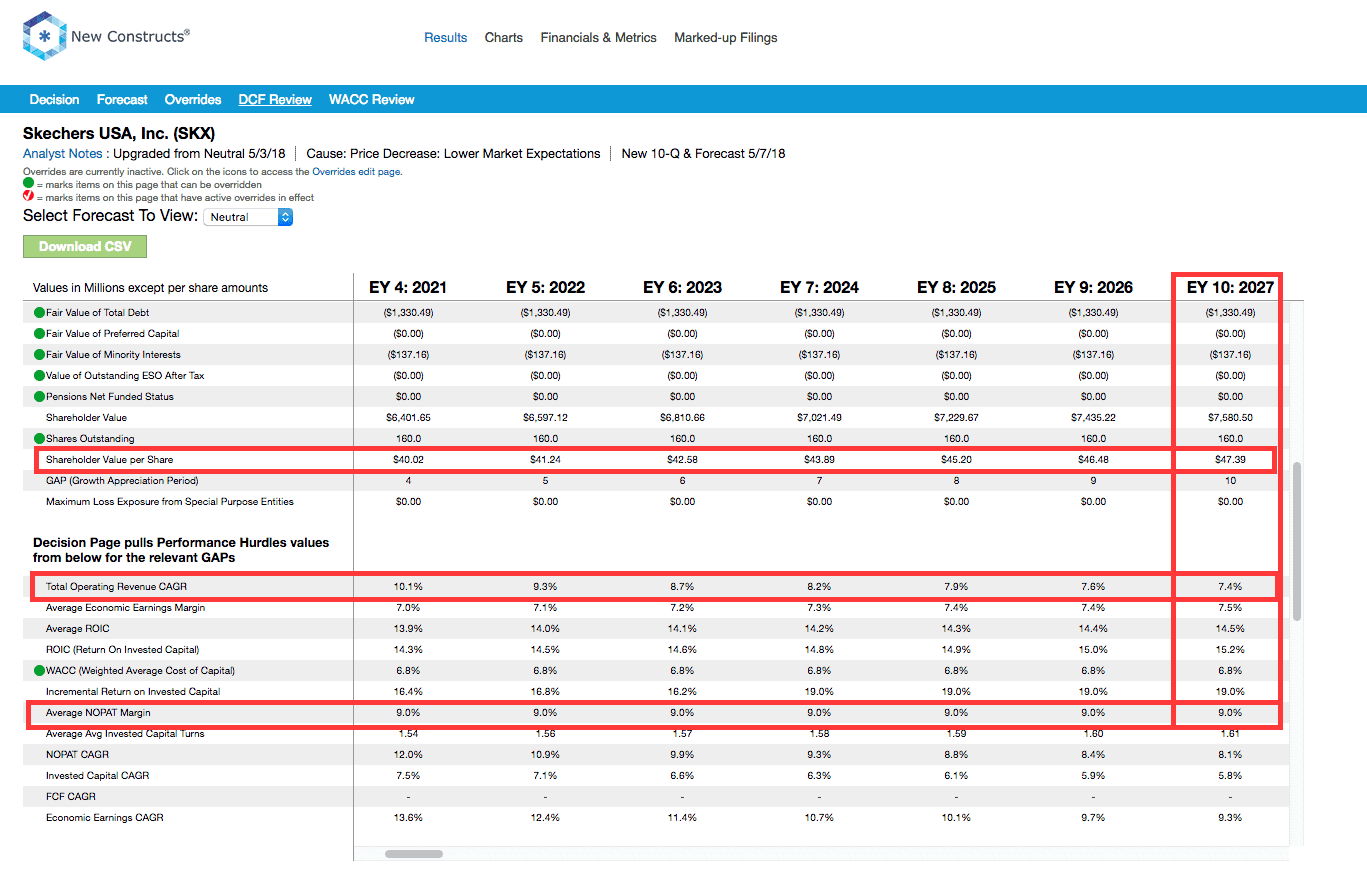Click the 10.1% revenue CAGR cell
1367x885 pixels.
point(408,587)
